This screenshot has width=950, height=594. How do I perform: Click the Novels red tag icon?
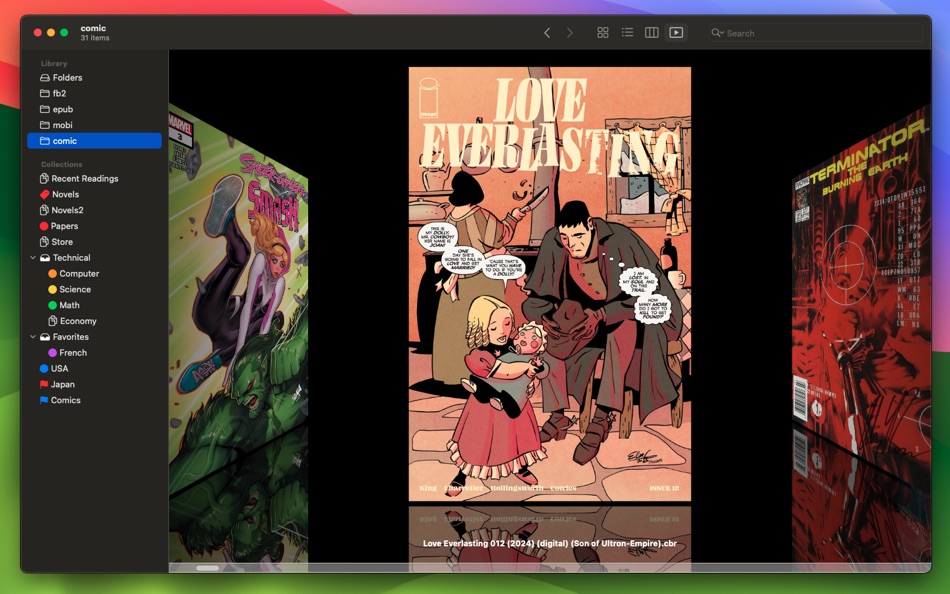click(44, 194)
